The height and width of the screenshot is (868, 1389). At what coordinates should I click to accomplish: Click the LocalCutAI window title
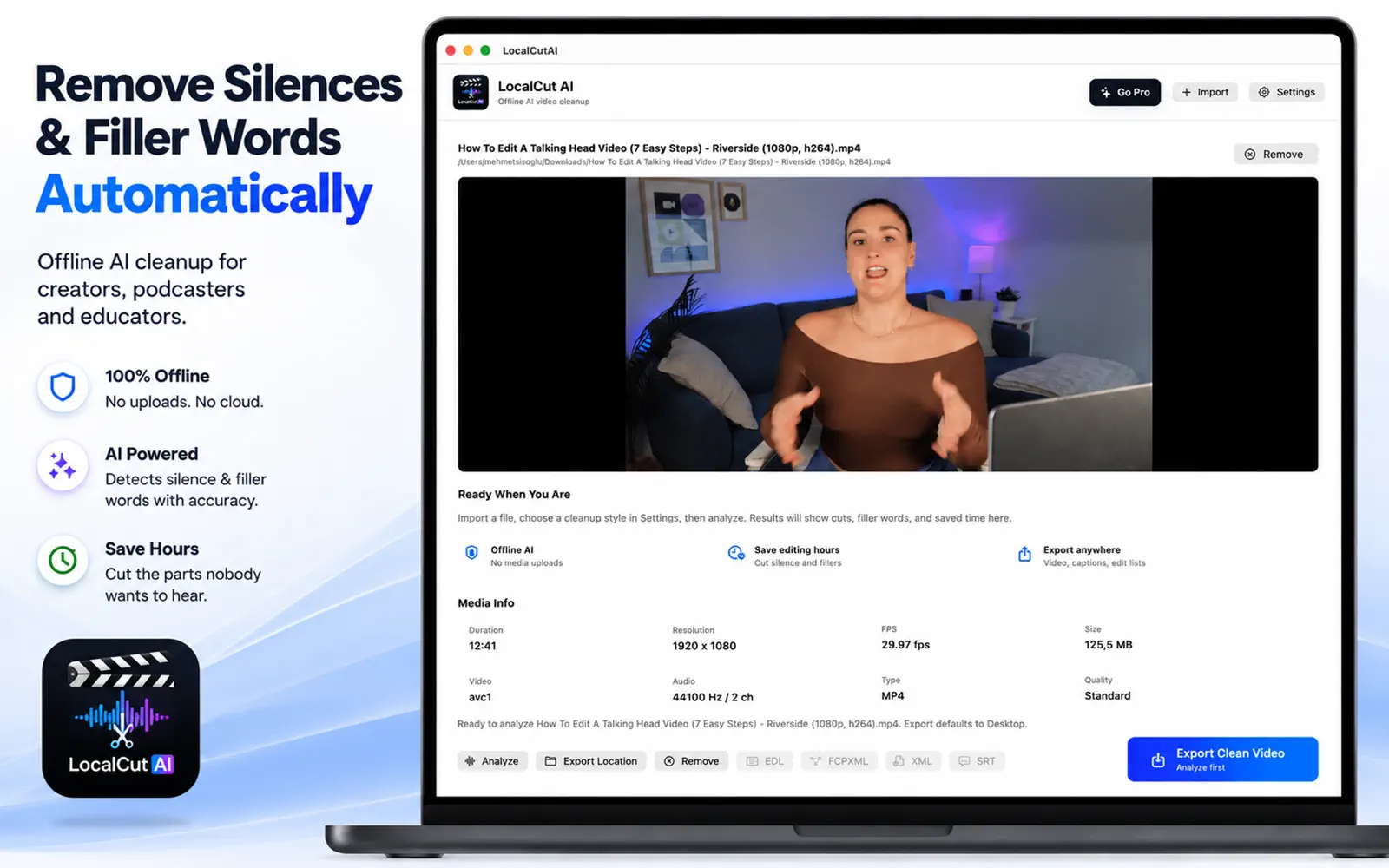point(530,50)
